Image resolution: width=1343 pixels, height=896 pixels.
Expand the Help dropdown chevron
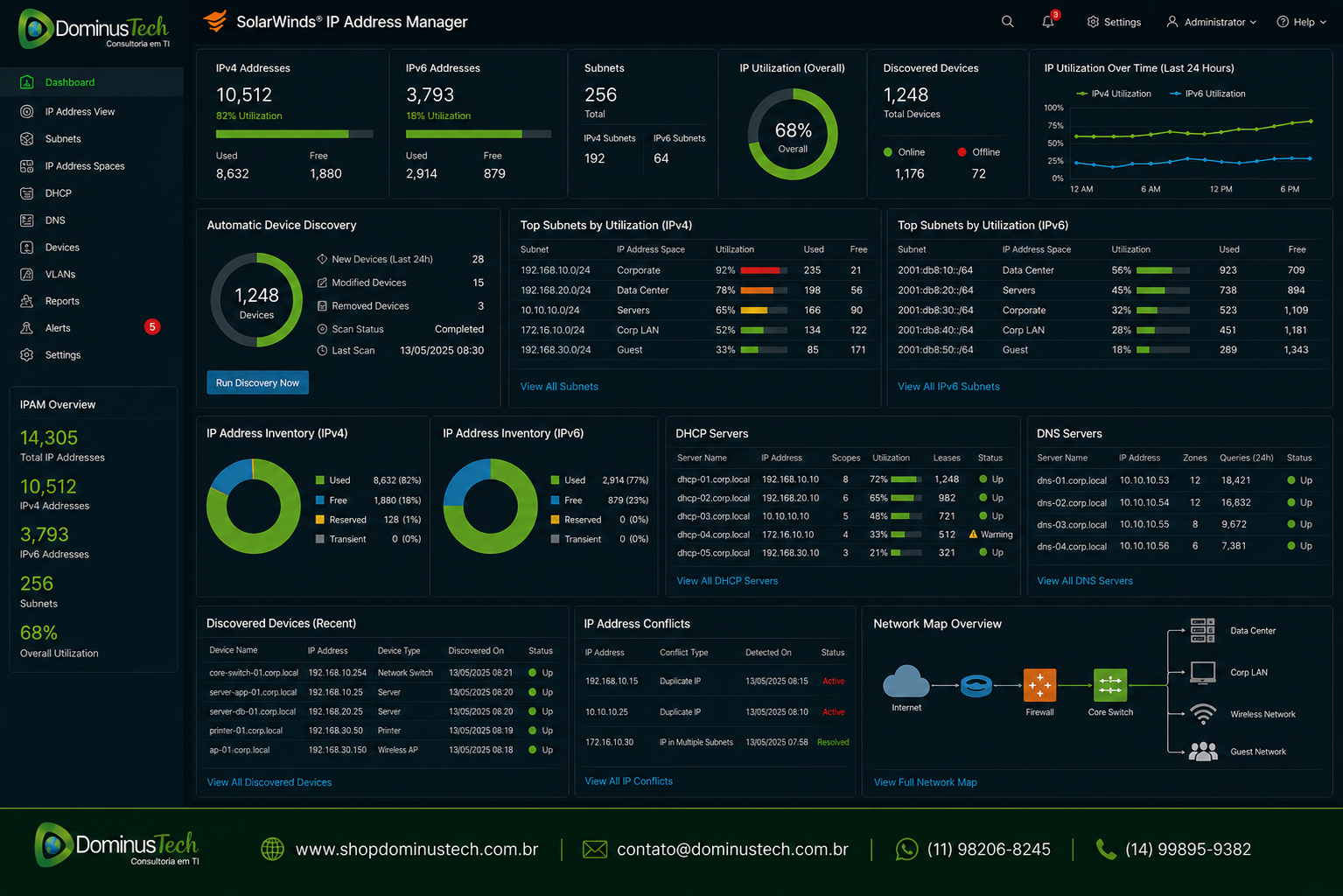tap(1323, 23)
